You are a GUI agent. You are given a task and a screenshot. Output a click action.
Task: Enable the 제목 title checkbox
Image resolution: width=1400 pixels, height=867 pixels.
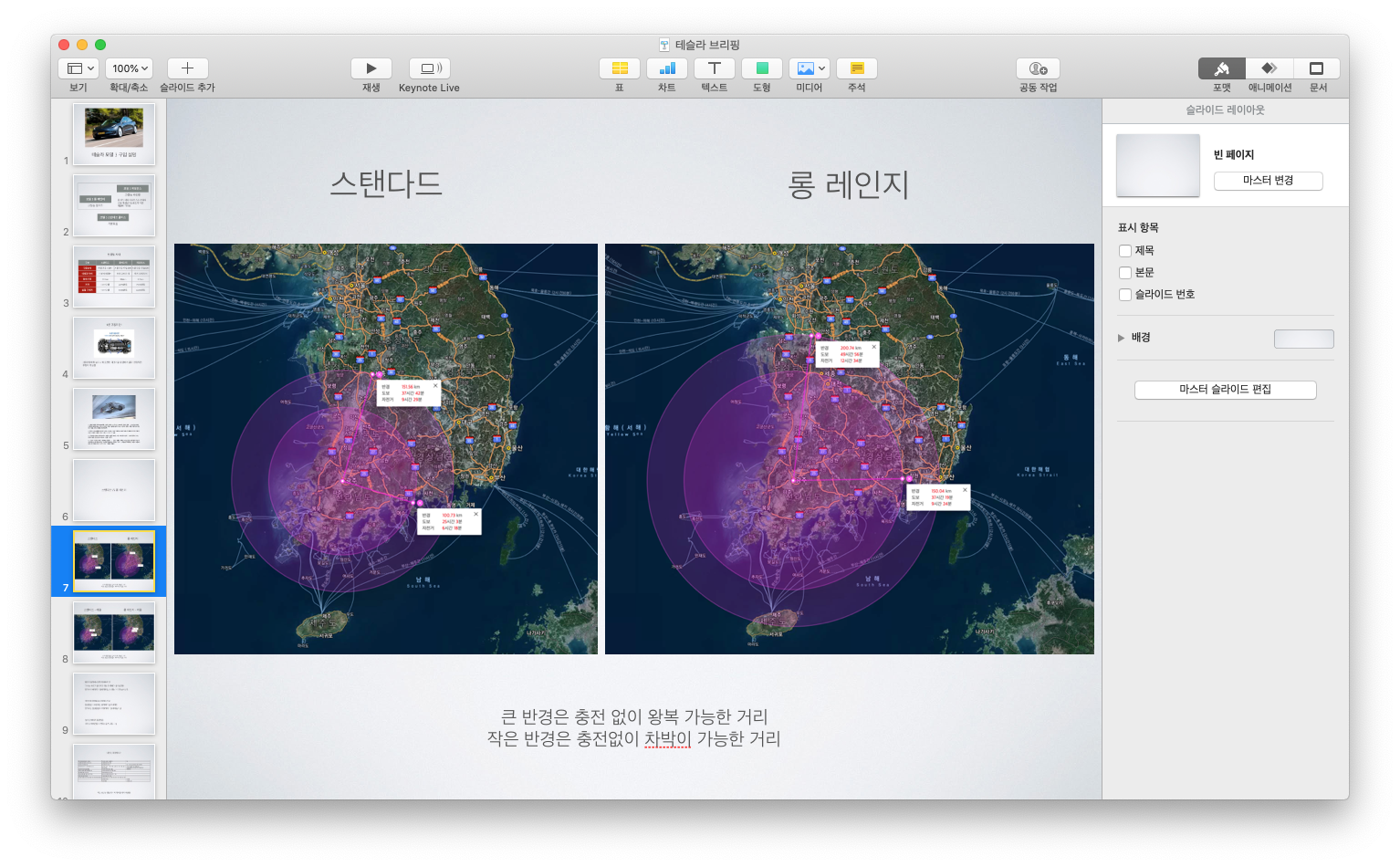[1125, 251]
